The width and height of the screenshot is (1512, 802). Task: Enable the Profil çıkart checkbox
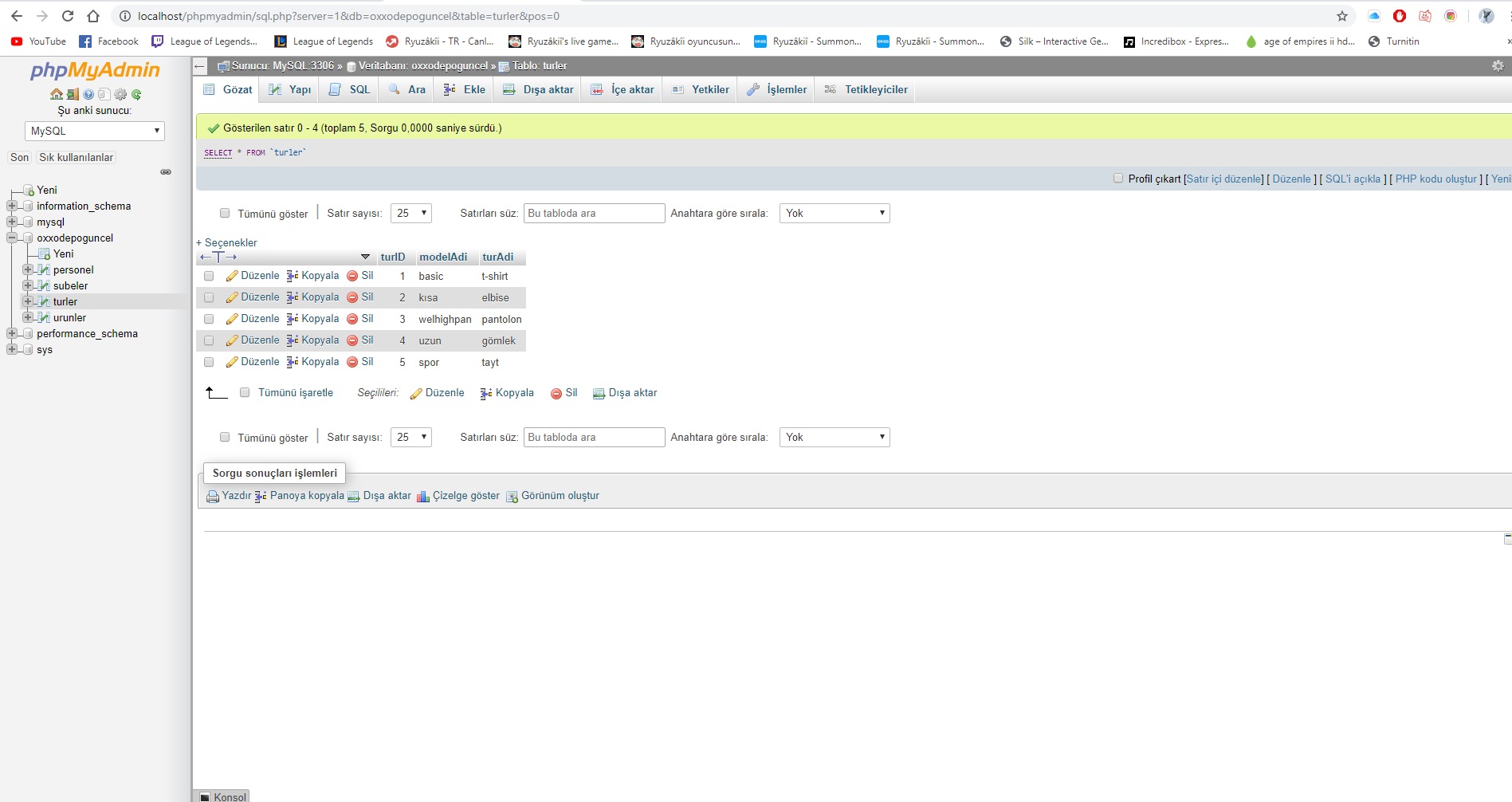point(1118,179)
